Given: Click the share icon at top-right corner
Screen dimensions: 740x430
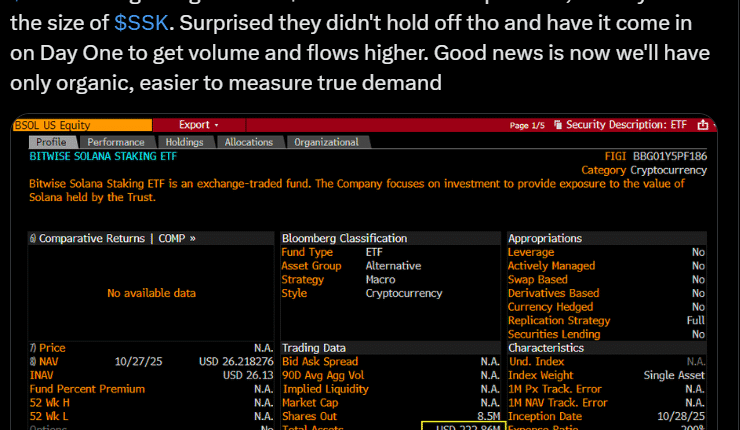Looking at the screenshot, I should coord(703,125).
